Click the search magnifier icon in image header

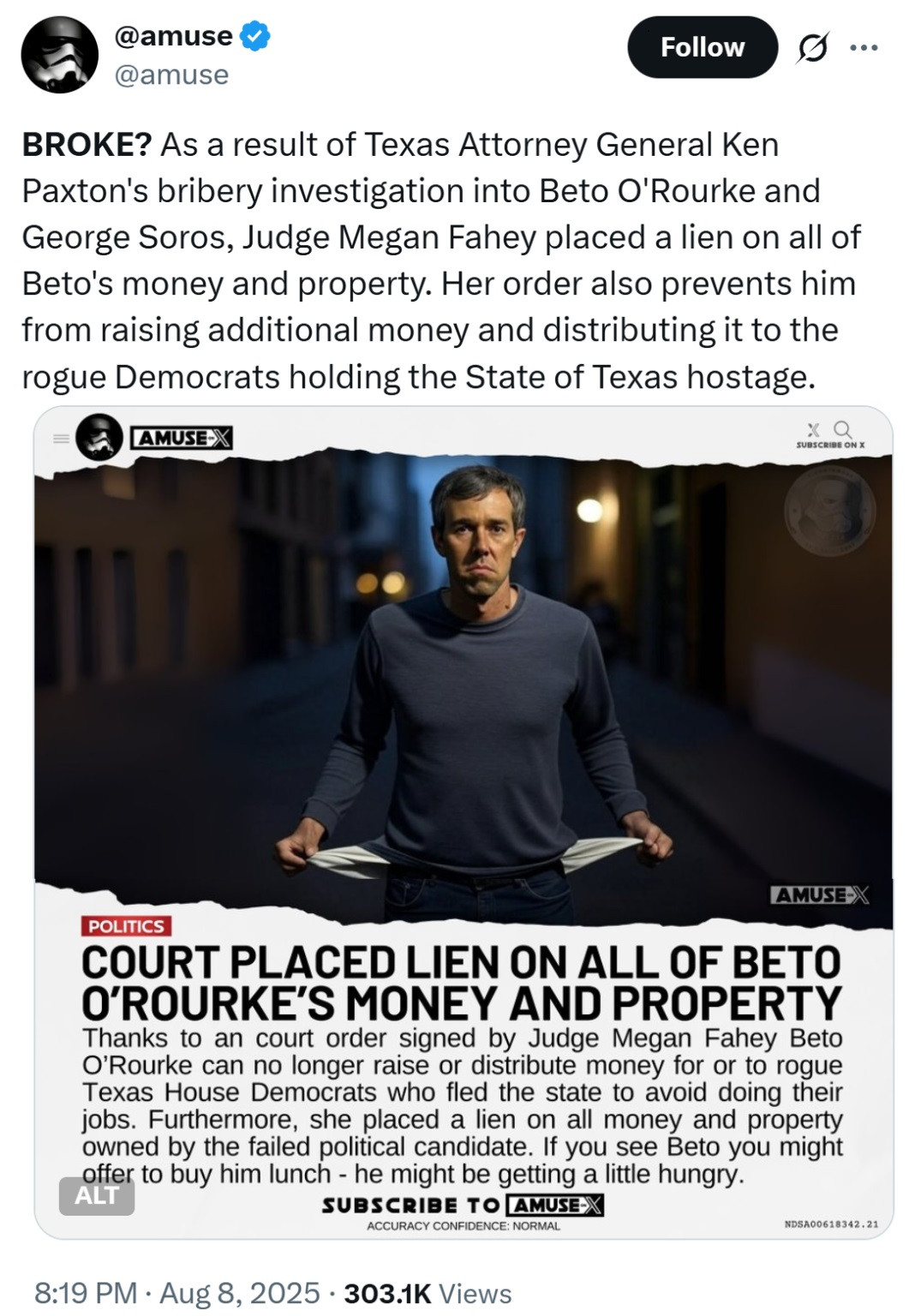click(x=842, y=428)
